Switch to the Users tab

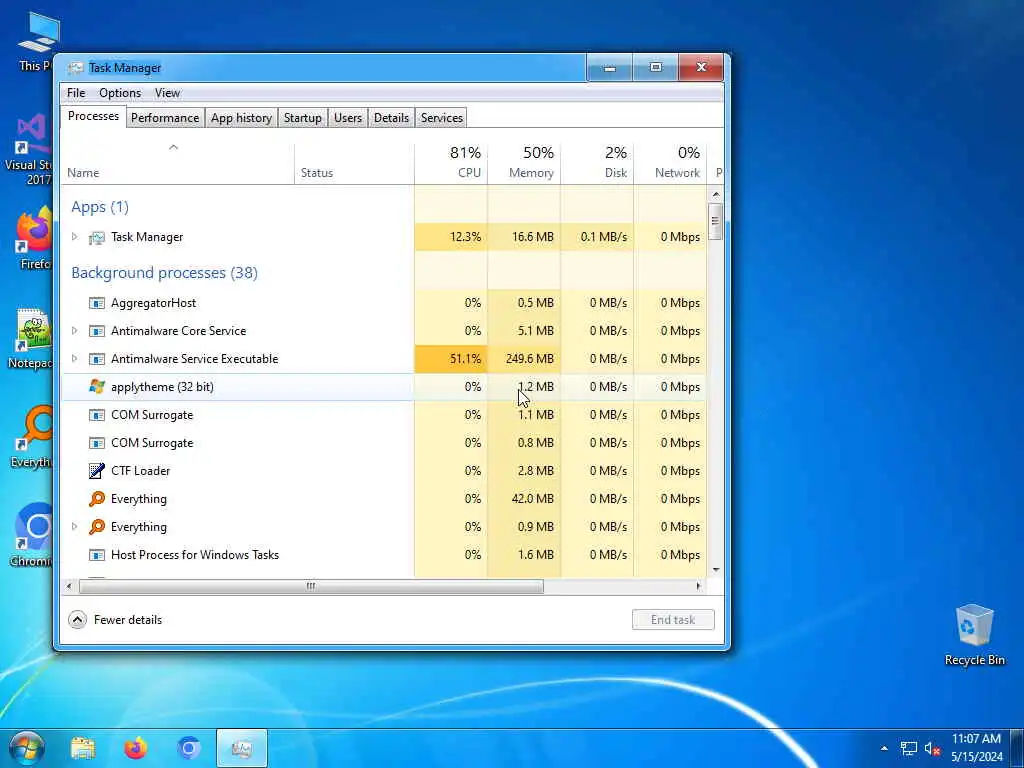coord(347,118)
